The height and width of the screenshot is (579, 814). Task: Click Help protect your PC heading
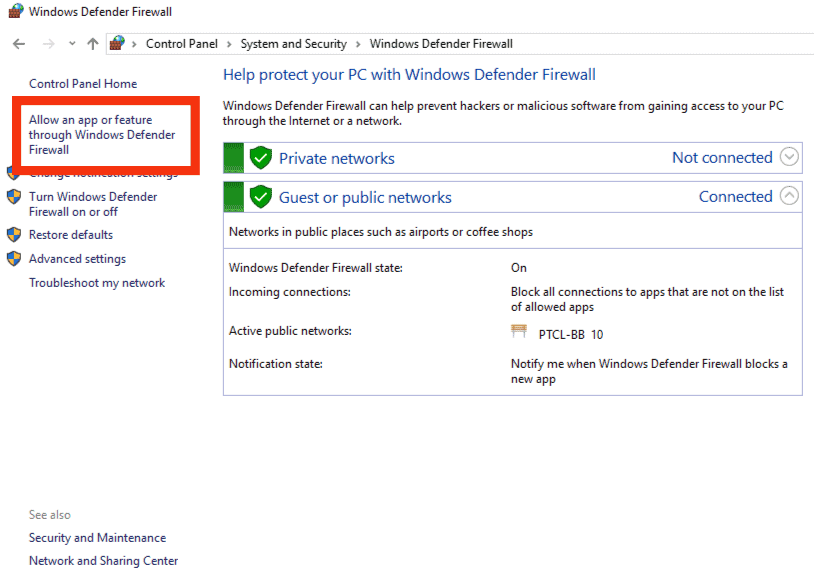pyautogui.click(x=409, y=75)
